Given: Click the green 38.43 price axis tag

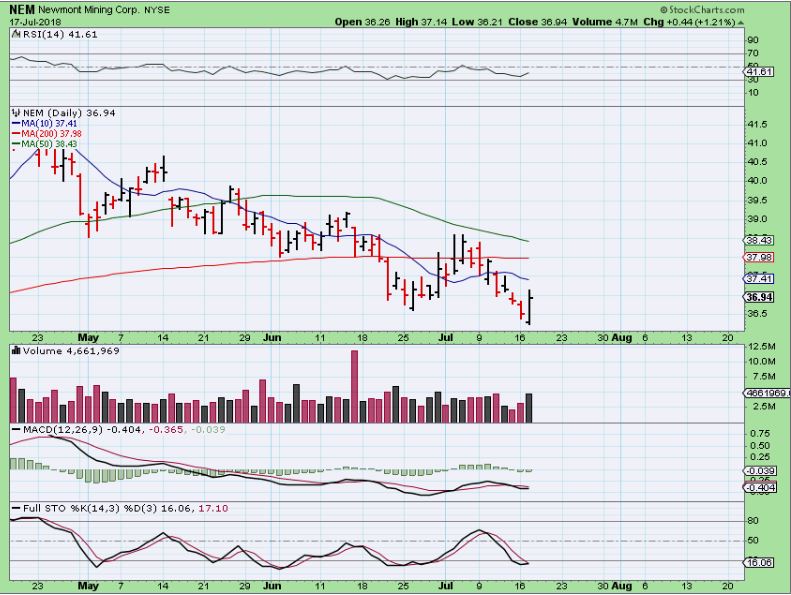Looking at the screenshot, I should click(x=758, y=240).
